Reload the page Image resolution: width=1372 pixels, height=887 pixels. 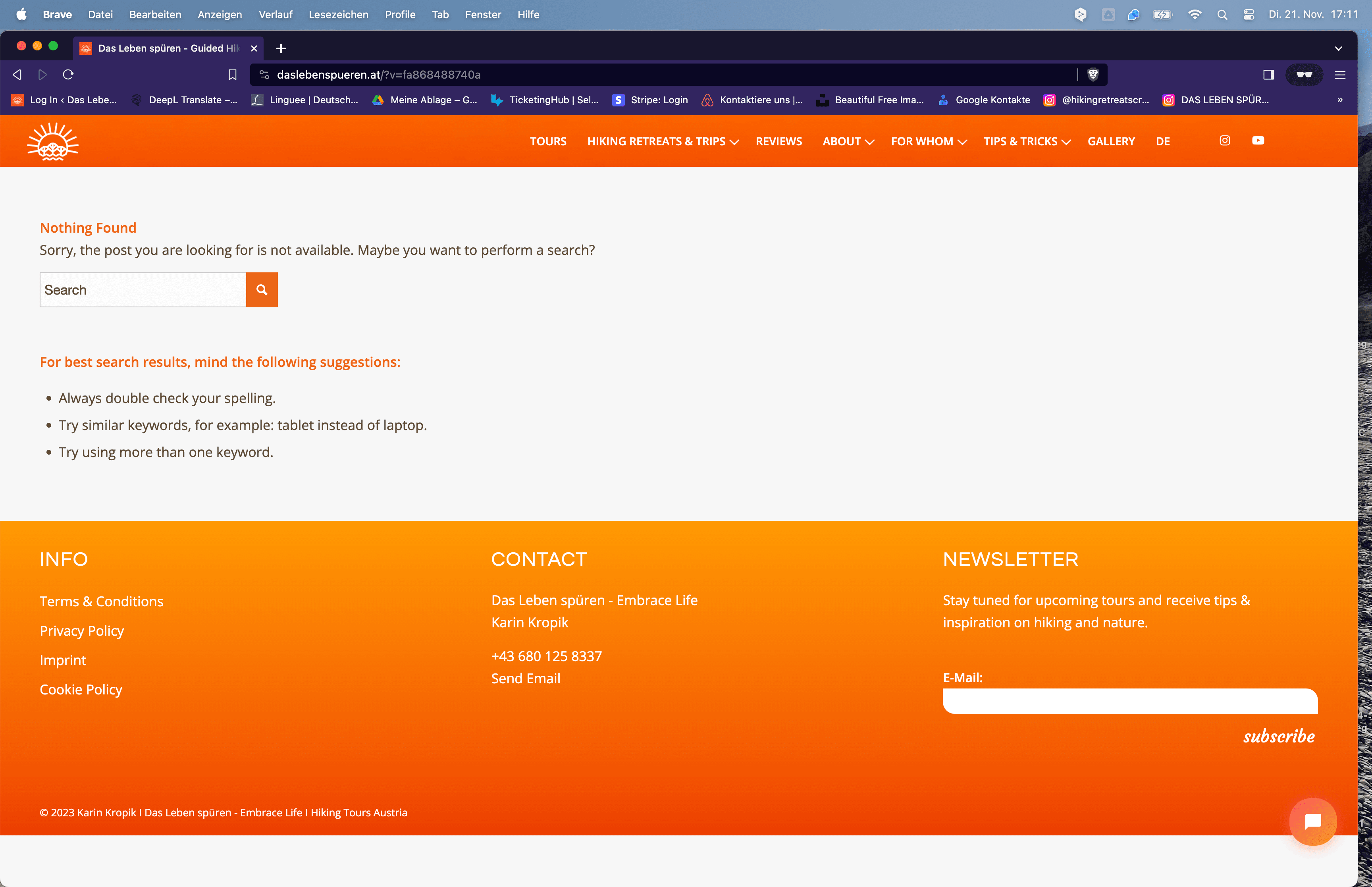[68, 74]
